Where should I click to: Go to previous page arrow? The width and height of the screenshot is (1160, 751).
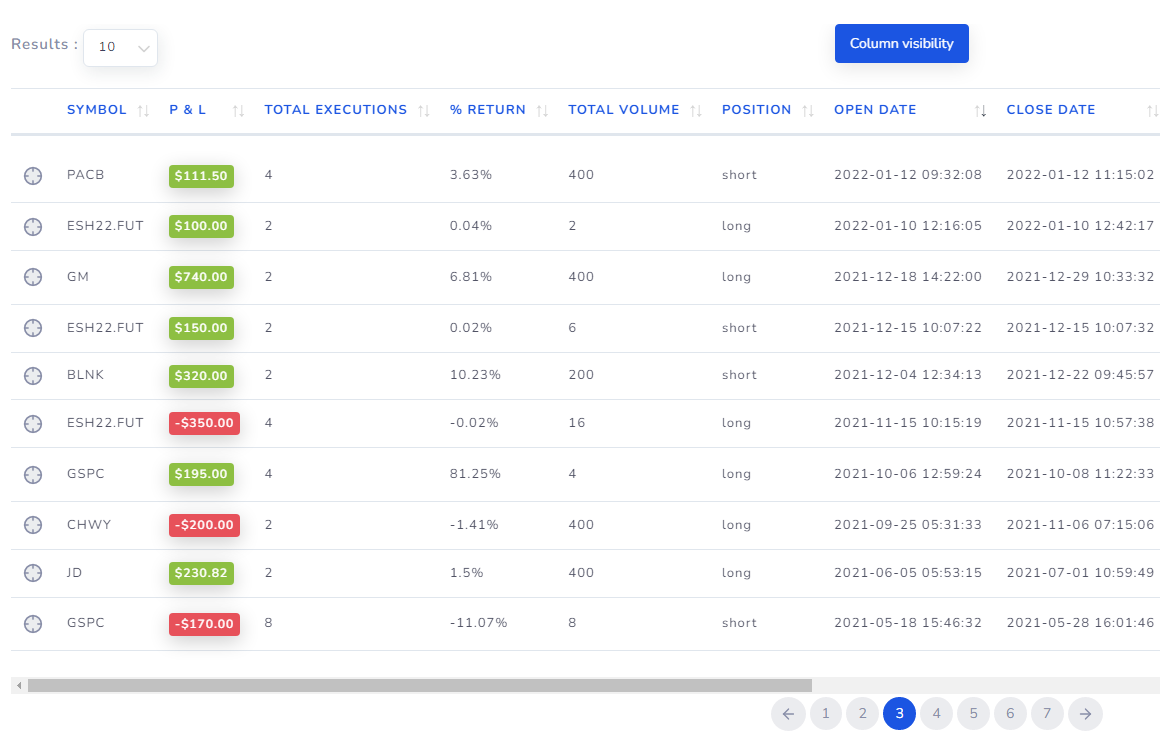[788, 714]
